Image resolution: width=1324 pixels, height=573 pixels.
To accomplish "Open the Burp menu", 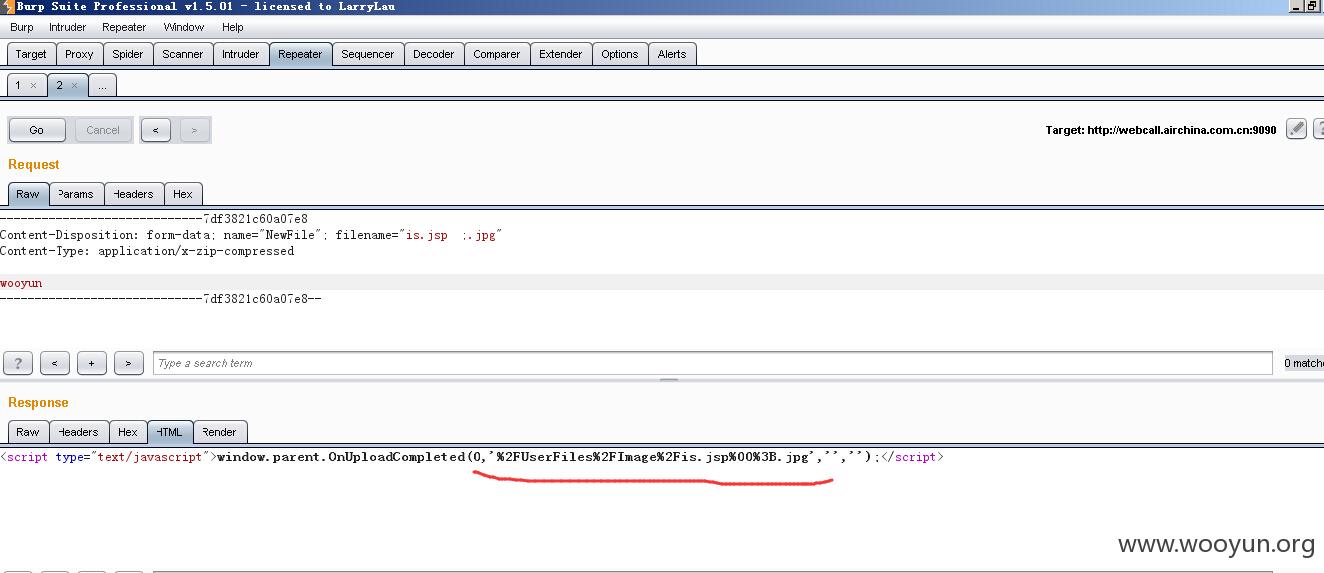I will tap(21, 27).
